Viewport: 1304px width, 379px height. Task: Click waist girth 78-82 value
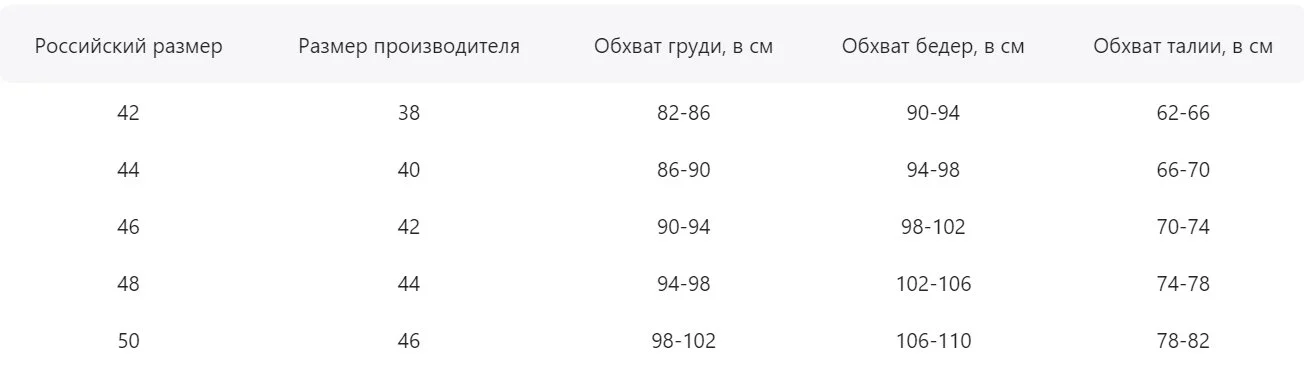pyautogui.click(x=1183, y=341)
